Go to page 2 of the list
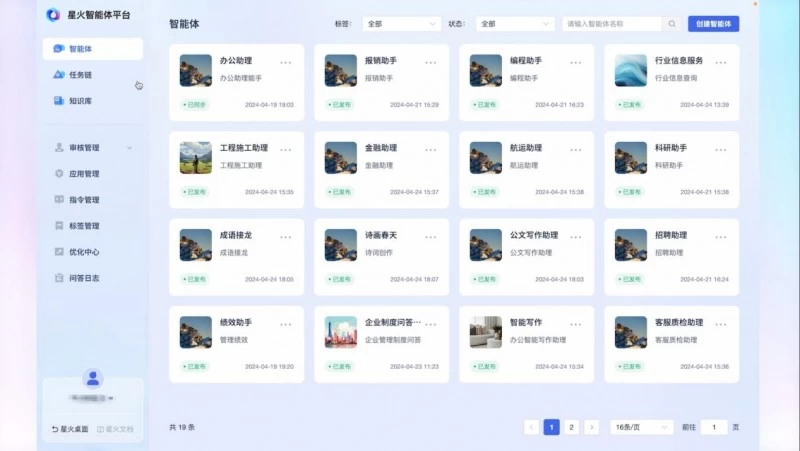Screen dimensions: 800x451 tap(572, 427)
